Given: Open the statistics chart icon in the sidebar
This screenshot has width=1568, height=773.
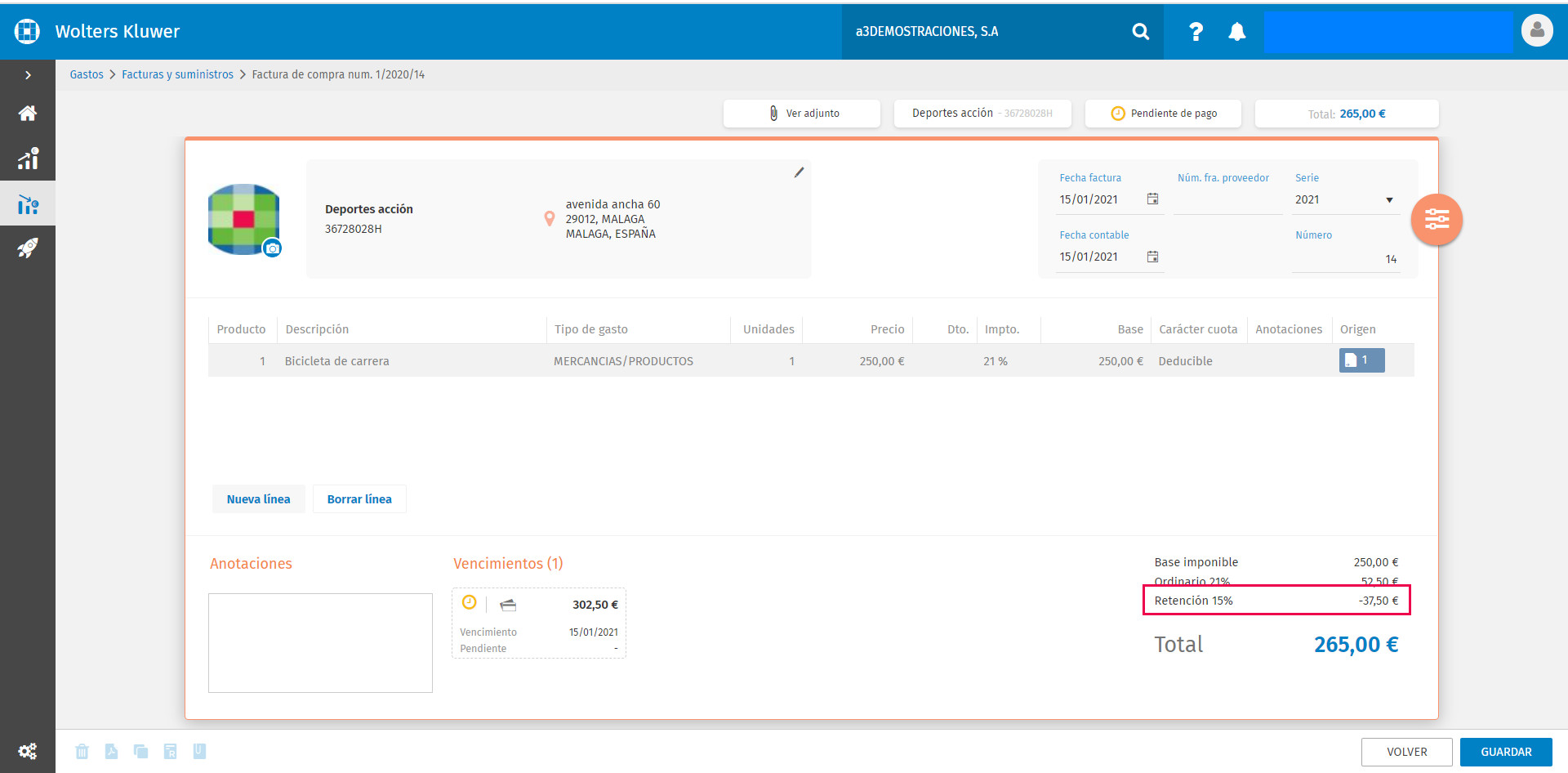Looking at the screenshot, I should [28, 159].
